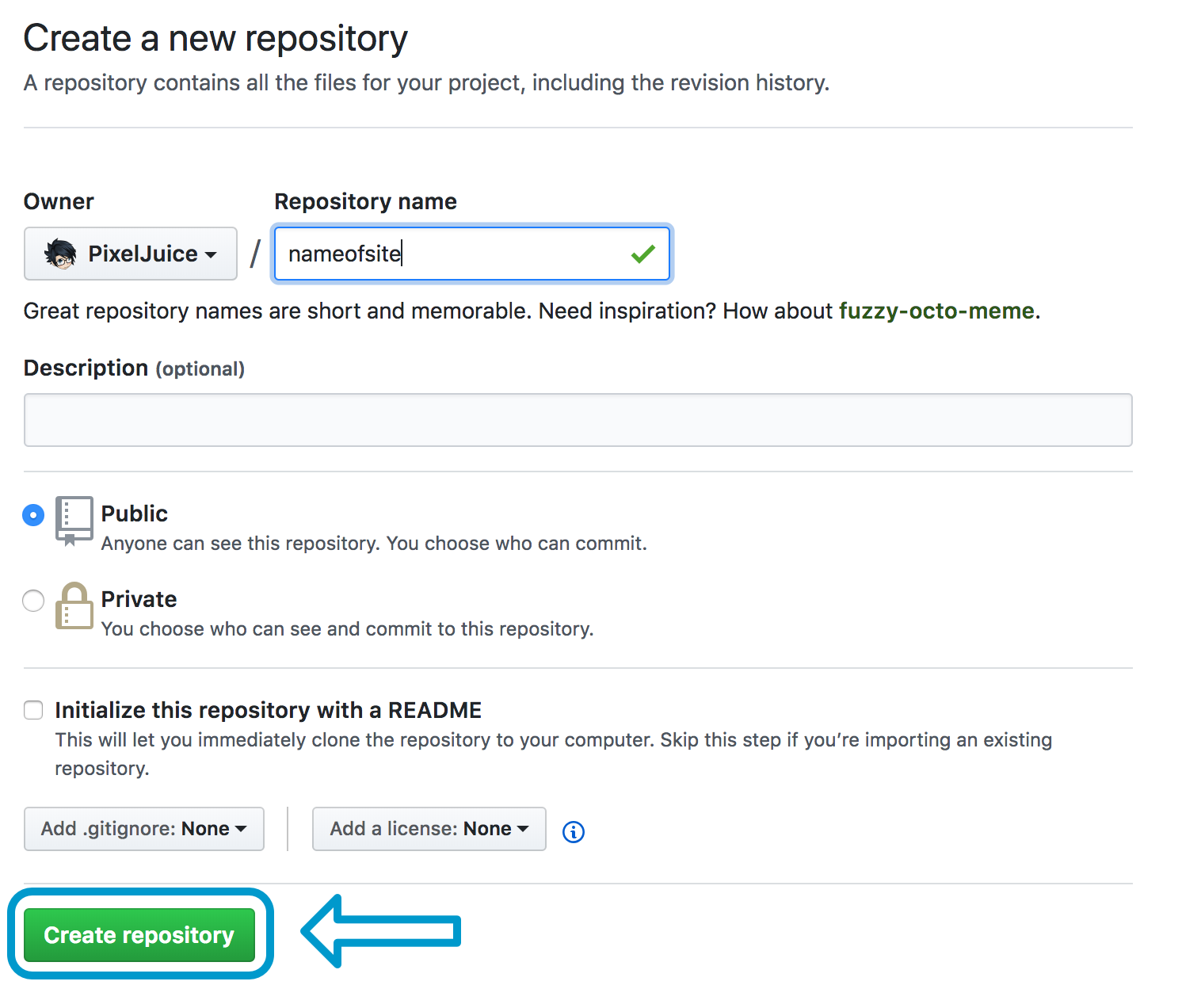Use the fuzzy-octo-meme name suggestion
The image size is (1201, 1008).
pyautogui.click(x=936, y=311)
